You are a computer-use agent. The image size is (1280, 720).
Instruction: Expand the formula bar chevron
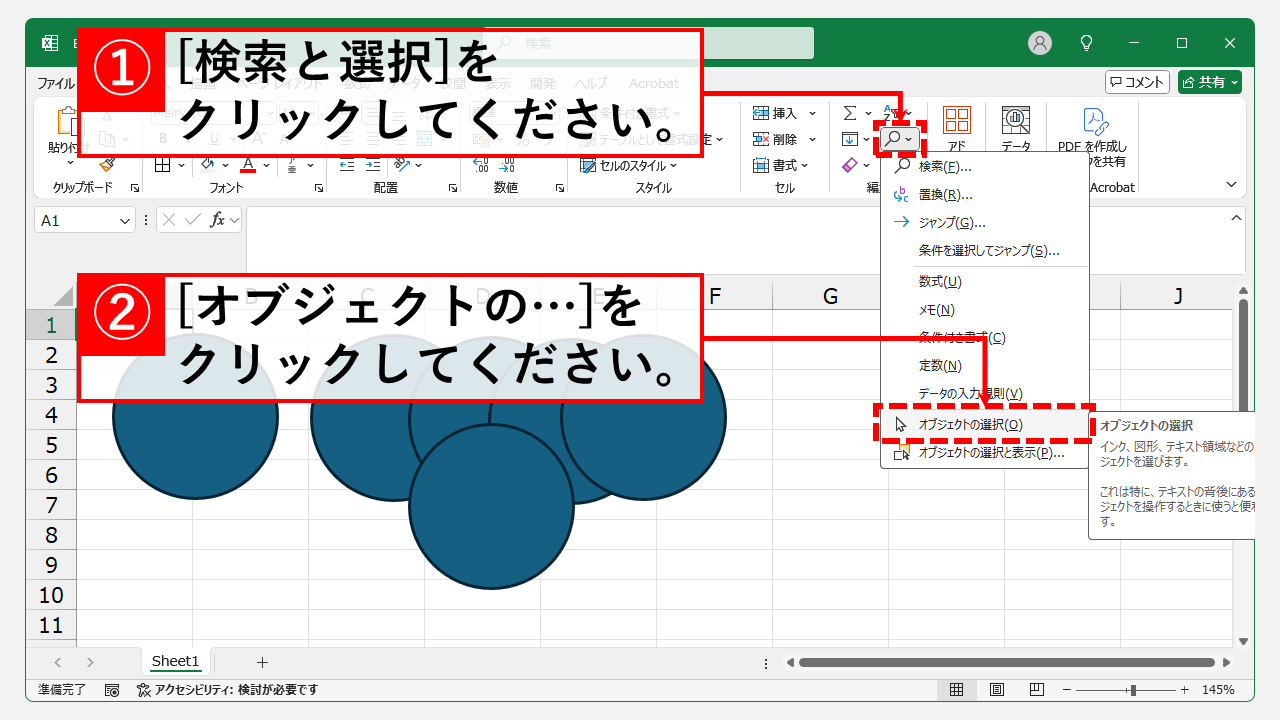1237,217
